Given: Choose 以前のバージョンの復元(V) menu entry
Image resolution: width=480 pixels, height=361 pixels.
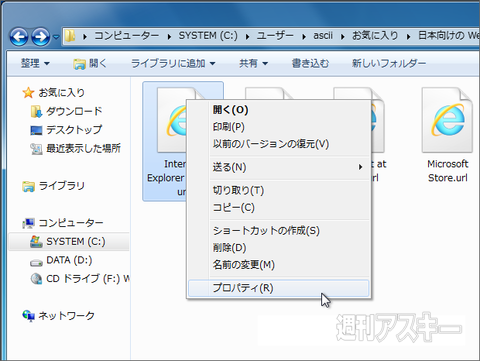Looking at the screenshot, I should pyautogui.click(x=279, y=144).
